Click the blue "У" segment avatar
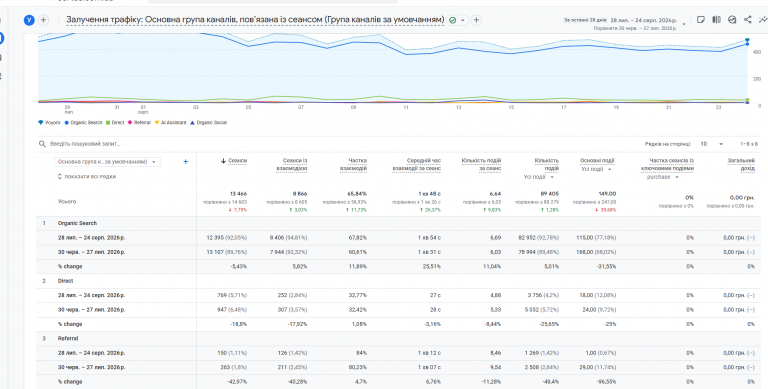This screenshot has width=768, height=389. tap(29, 20)
